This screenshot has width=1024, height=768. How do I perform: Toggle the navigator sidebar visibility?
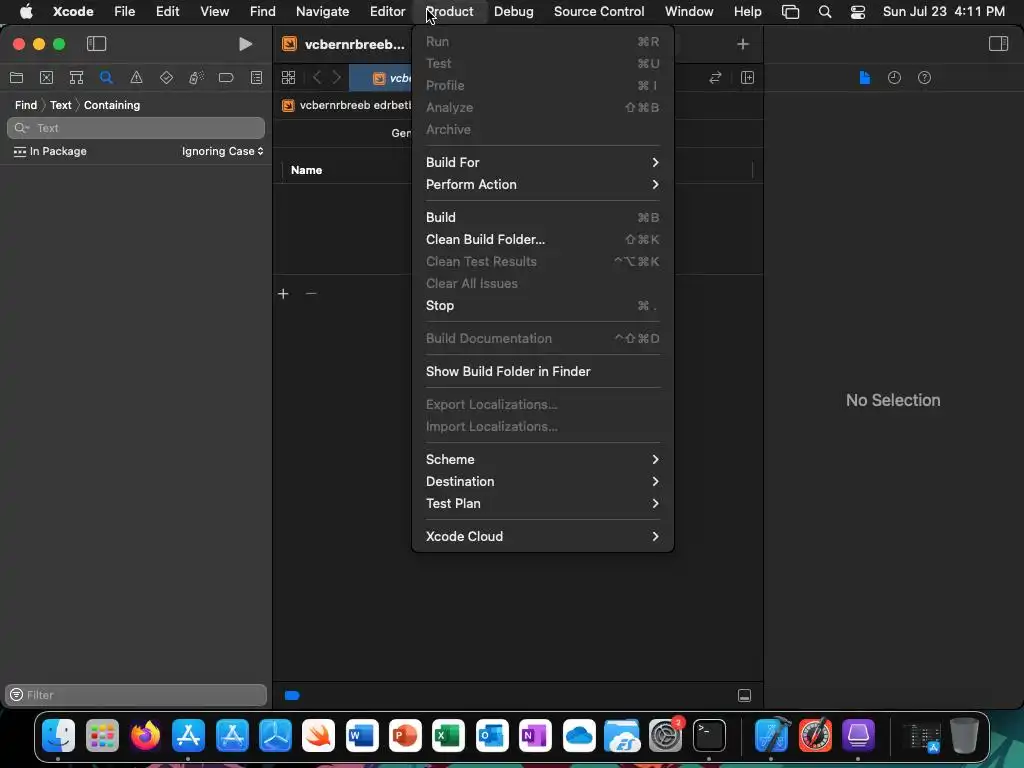pos(97,44)
